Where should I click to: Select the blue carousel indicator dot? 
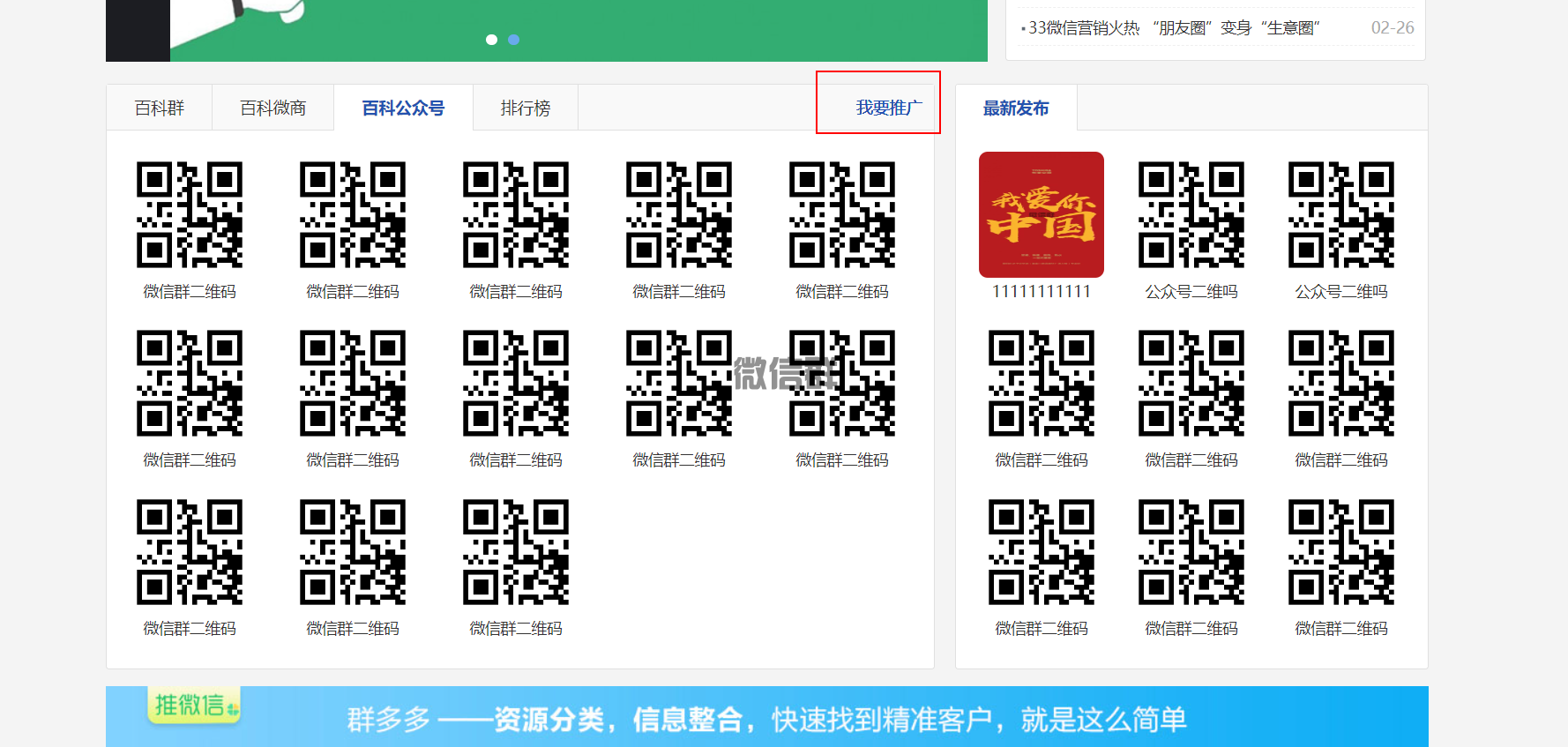pos(514,40)
